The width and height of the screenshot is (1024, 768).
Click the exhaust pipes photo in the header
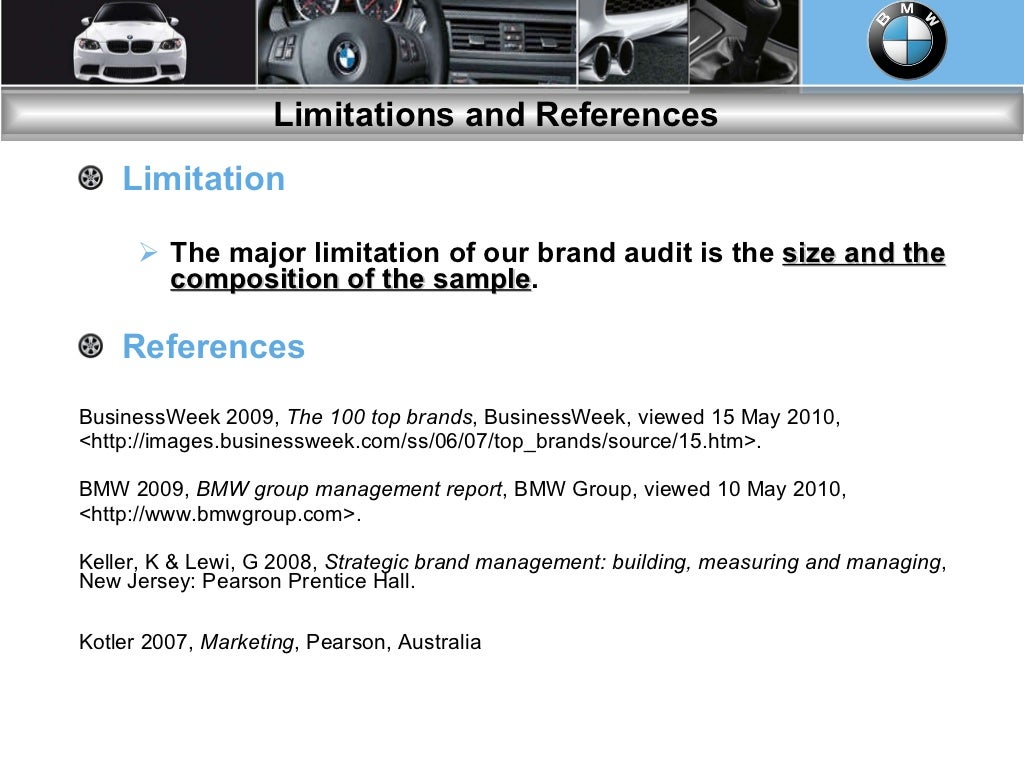[632, 42]
